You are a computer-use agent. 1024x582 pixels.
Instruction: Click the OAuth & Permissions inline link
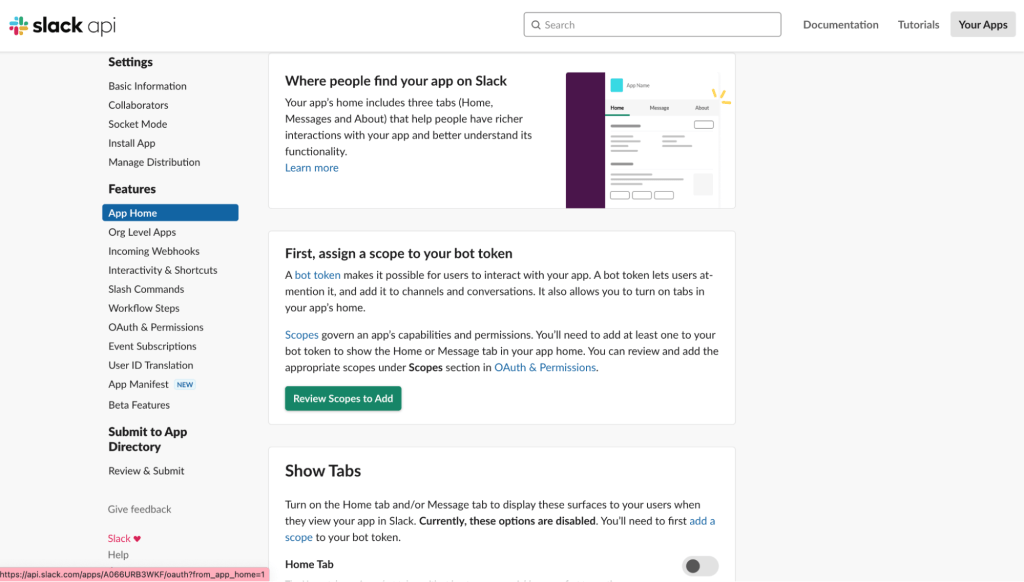coord(545,367)
